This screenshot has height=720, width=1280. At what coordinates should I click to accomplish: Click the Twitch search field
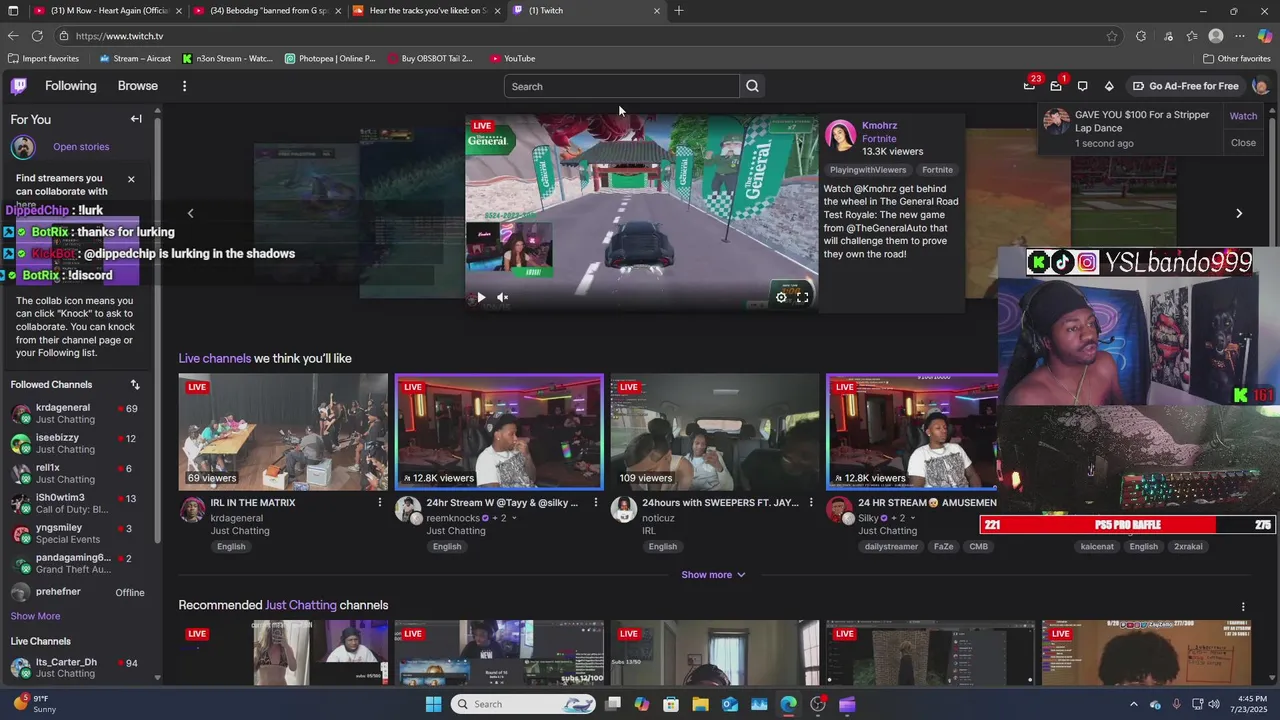[x=622, y=86]
